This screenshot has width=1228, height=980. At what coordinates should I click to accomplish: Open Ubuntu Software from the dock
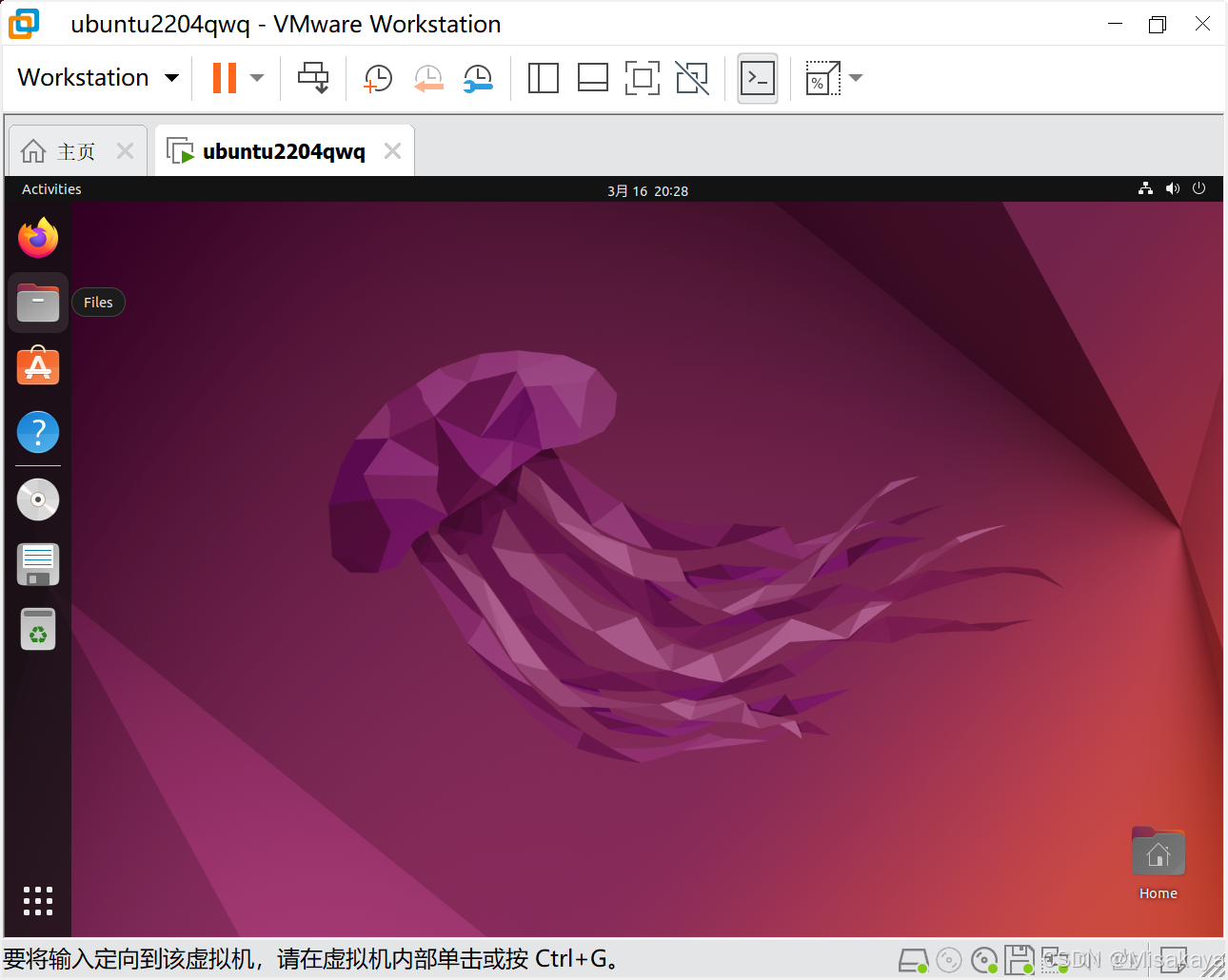pos(38,366)
